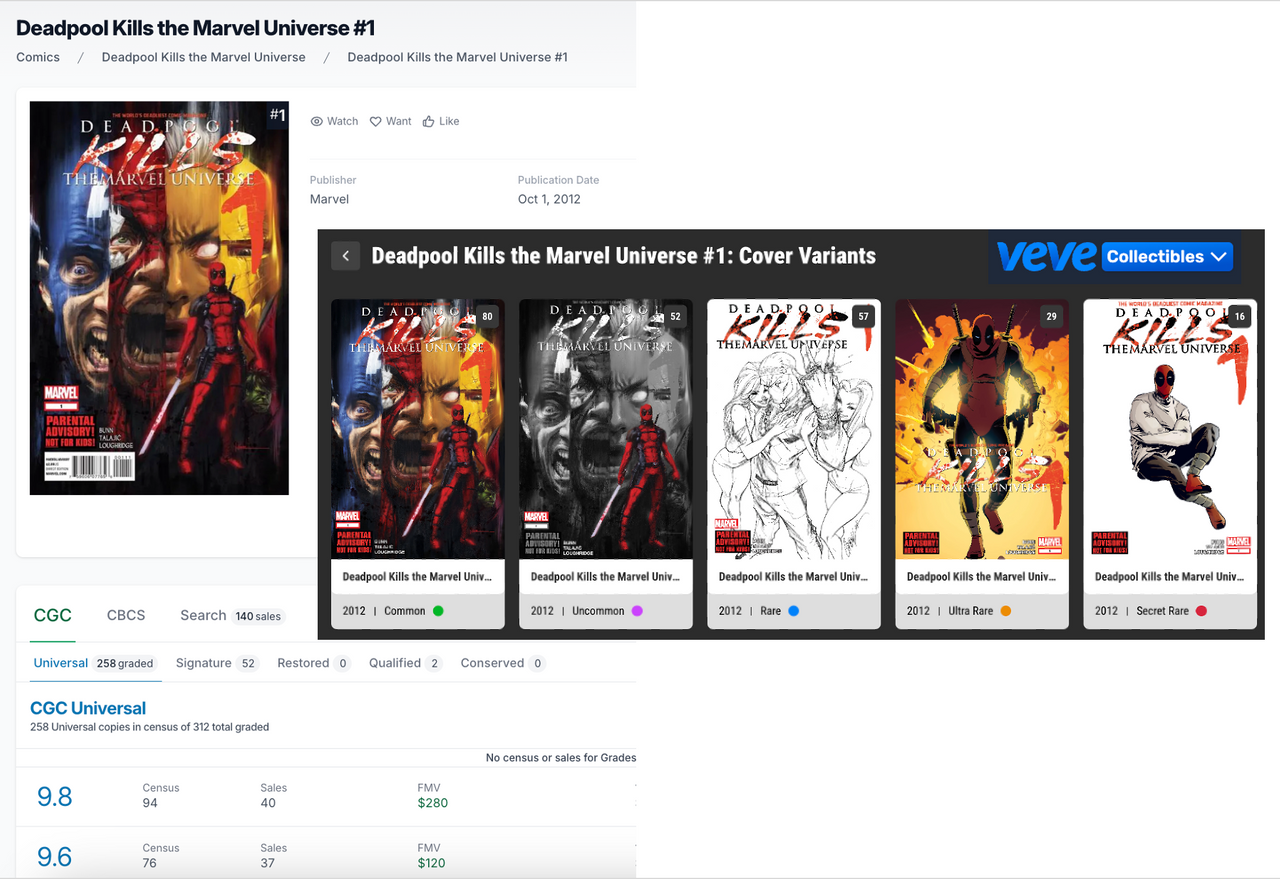Click the blue Rare rarity dot

pyautogui.click(x=794, y=611)
